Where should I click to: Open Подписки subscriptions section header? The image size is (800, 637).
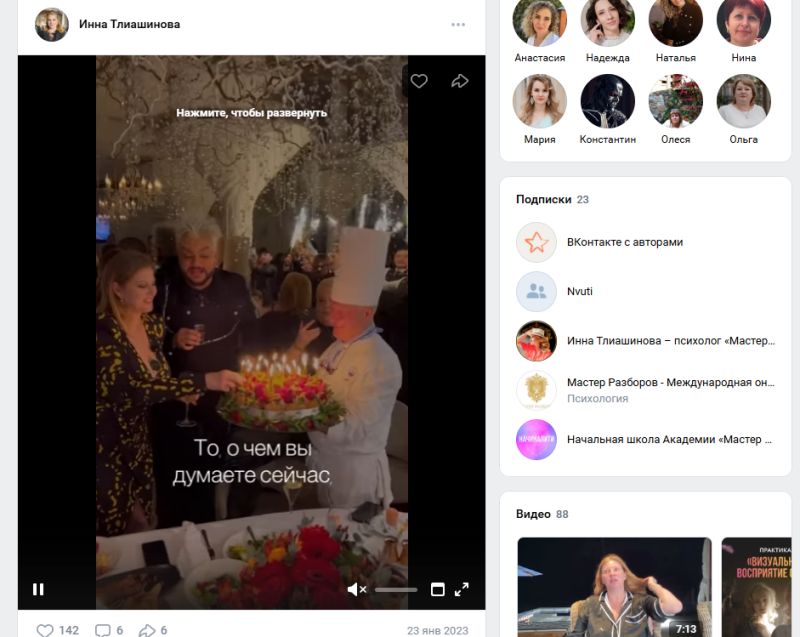(x=544, y=199)
